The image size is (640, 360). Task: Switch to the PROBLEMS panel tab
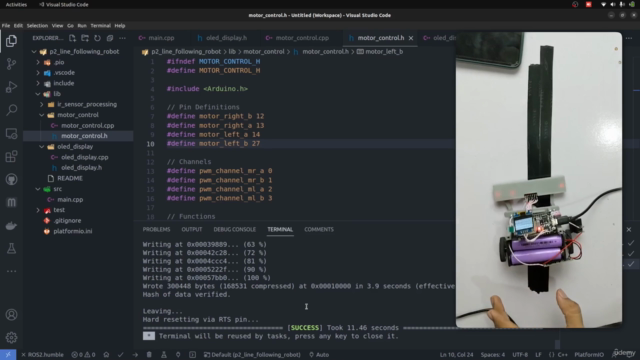pyautogui.click(x=156, y=229)
